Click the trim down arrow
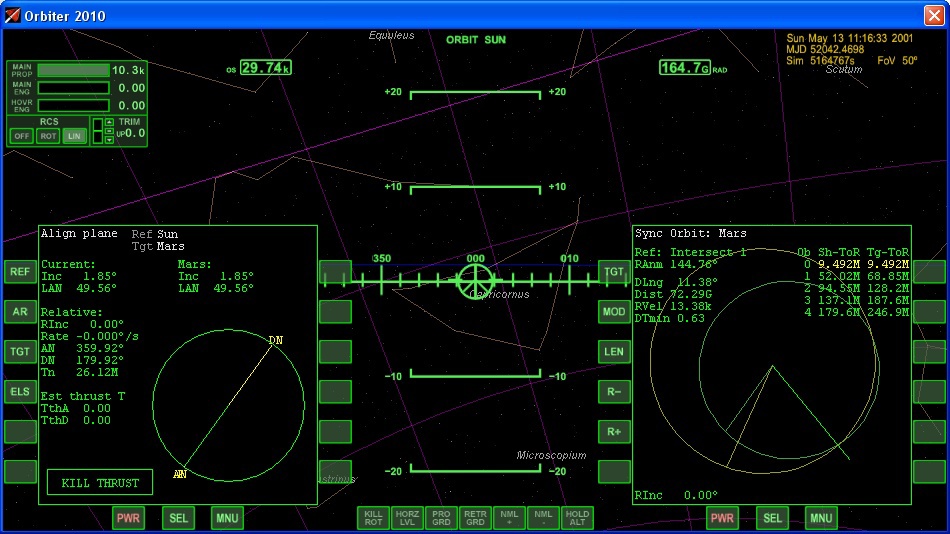The width and height of the screenshot is (950, 534). 109,140
